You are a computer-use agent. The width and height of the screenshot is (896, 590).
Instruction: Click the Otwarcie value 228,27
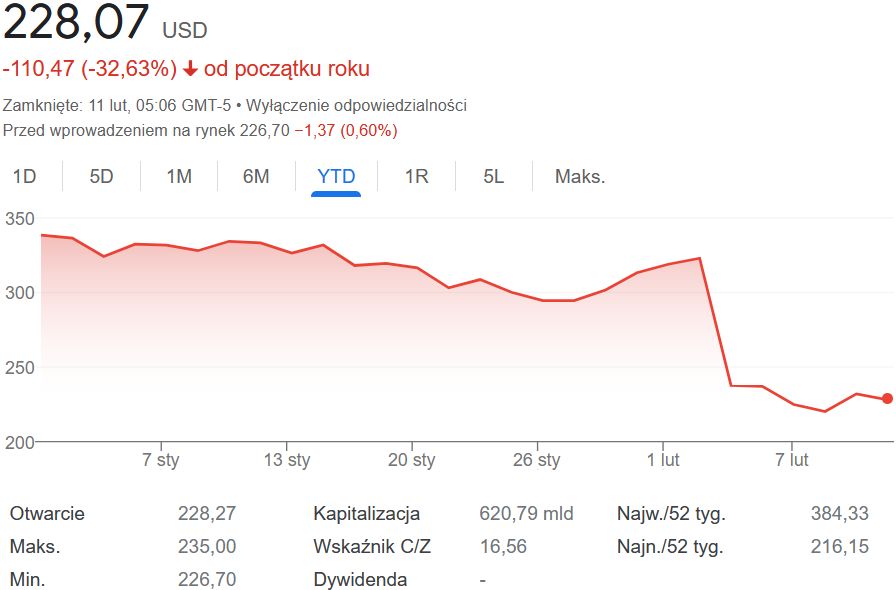point(205,513)
